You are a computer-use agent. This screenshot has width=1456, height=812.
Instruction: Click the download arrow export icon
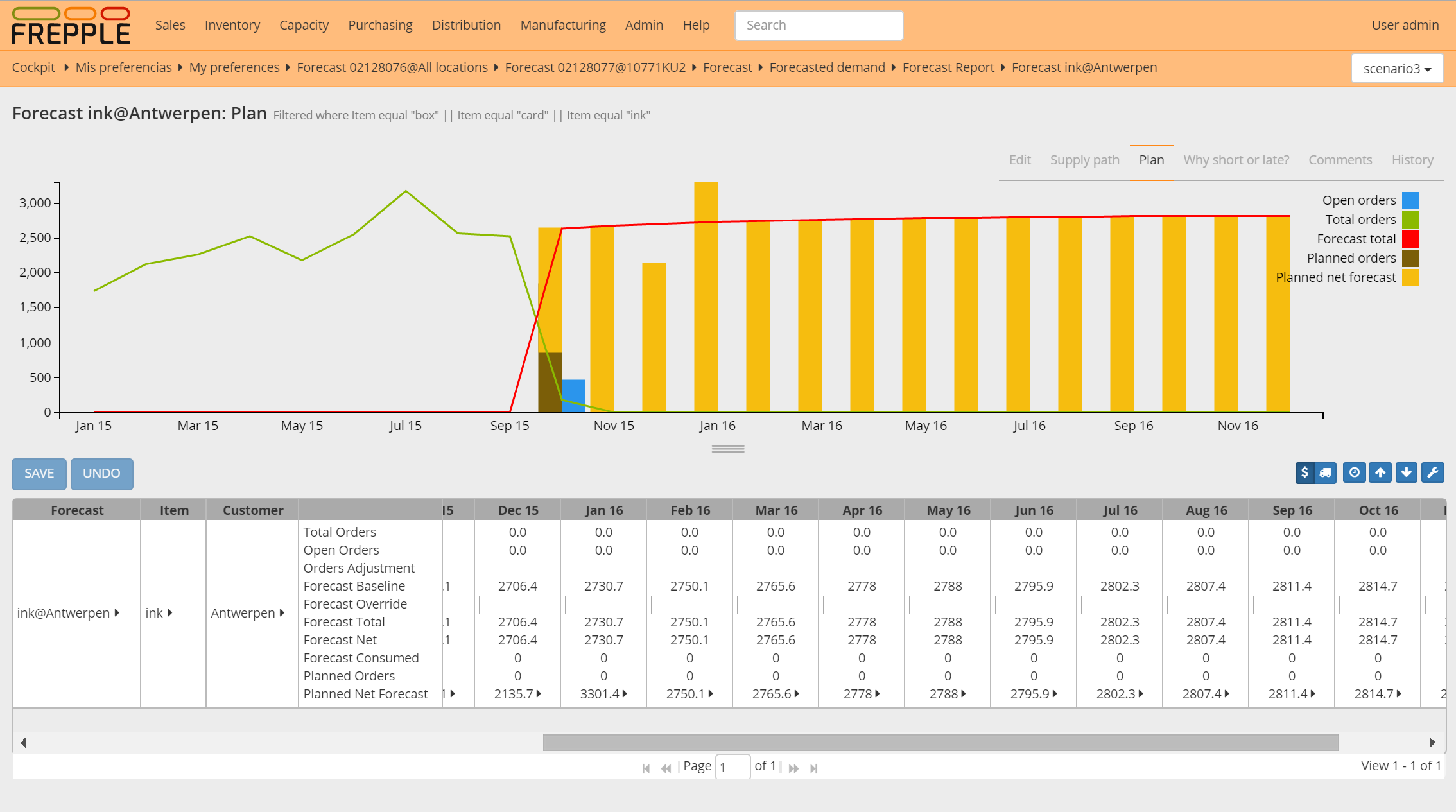[1406, 473]
